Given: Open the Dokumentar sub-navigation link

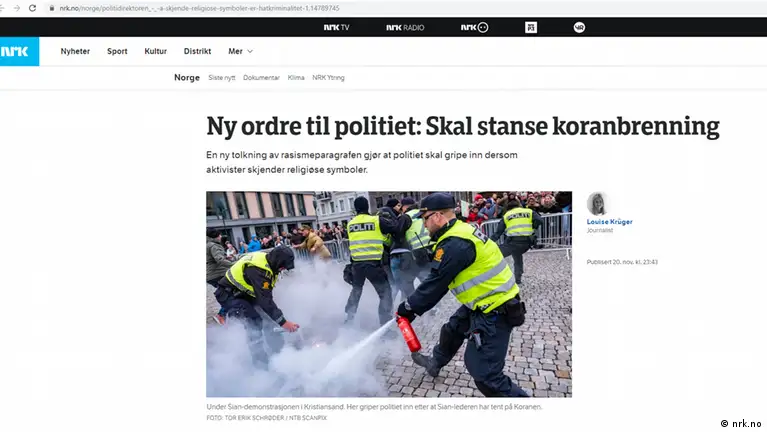Looking at the screenshot, I should pyautogui.click(x=261, y=78).
